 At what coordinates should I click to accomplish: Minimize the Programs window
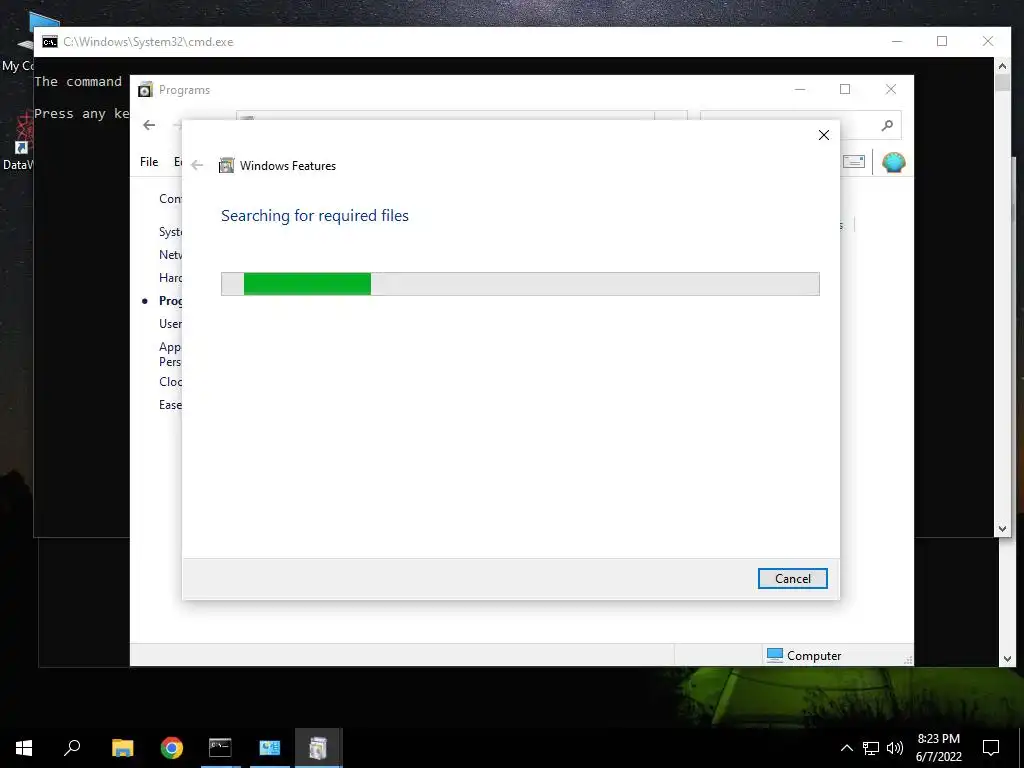coord(800,89)
